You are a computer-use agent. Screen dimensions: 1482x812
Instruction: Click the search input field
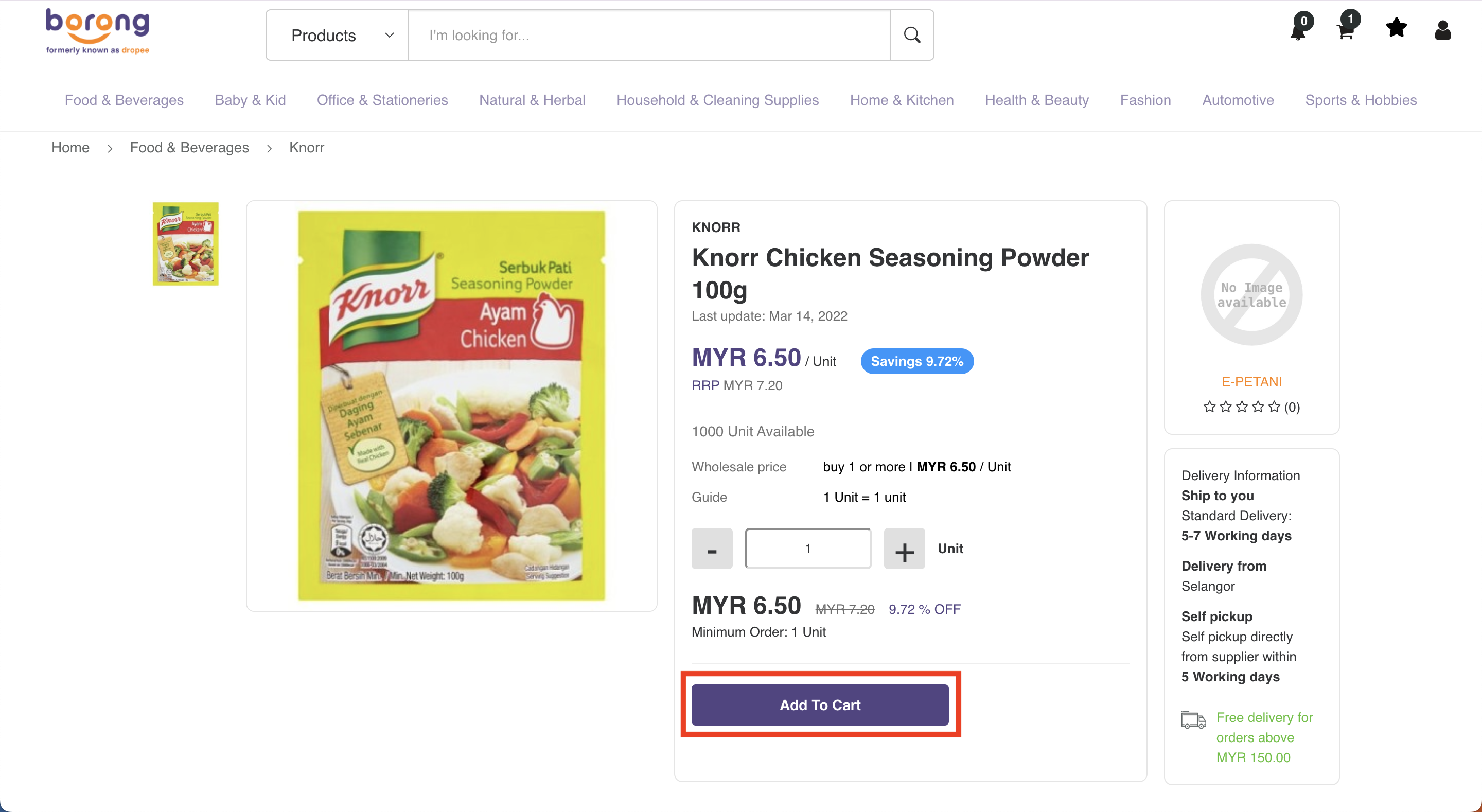click(649, 35)
